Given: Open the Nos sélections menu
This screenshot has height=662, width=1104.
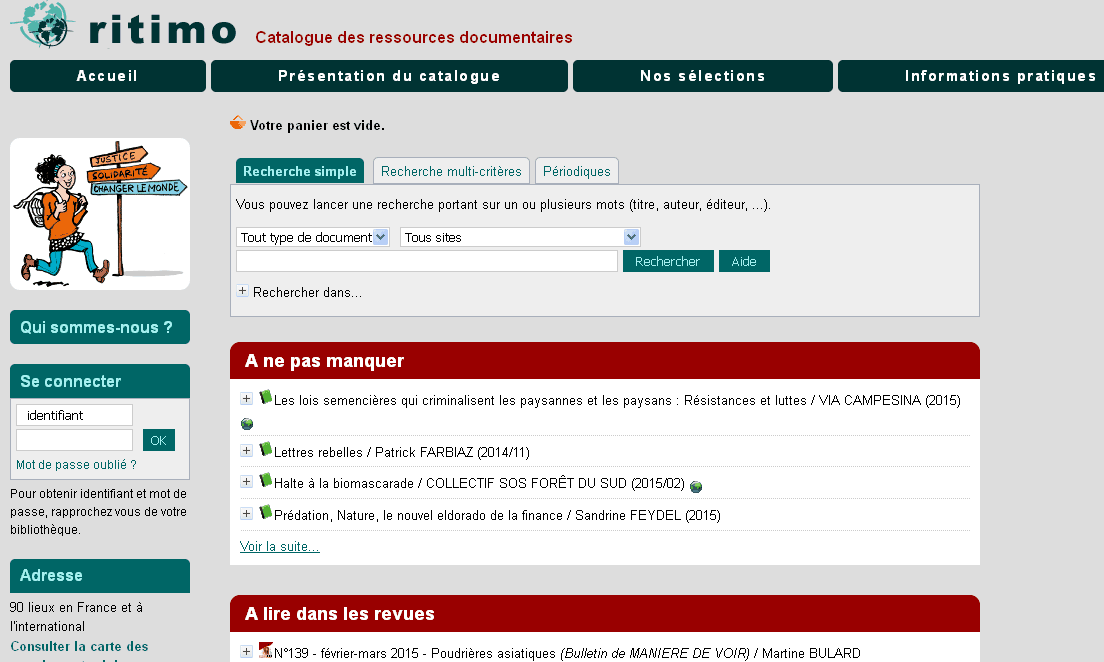Looking at the screenshot, I should (x=702, y=76).
